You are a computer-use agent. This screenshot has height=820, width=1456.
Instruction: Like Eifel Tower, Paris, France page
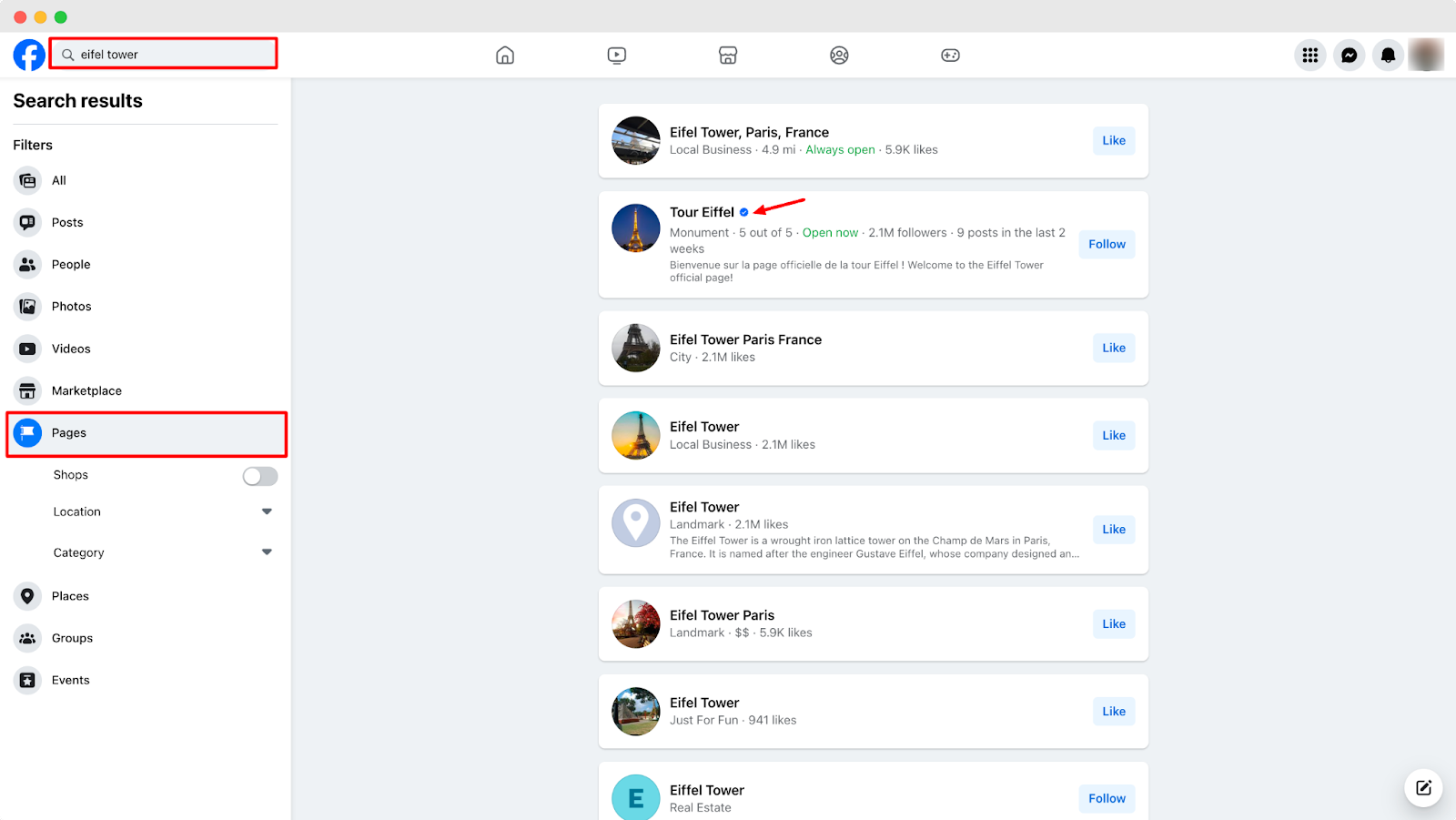(1114, 140)
